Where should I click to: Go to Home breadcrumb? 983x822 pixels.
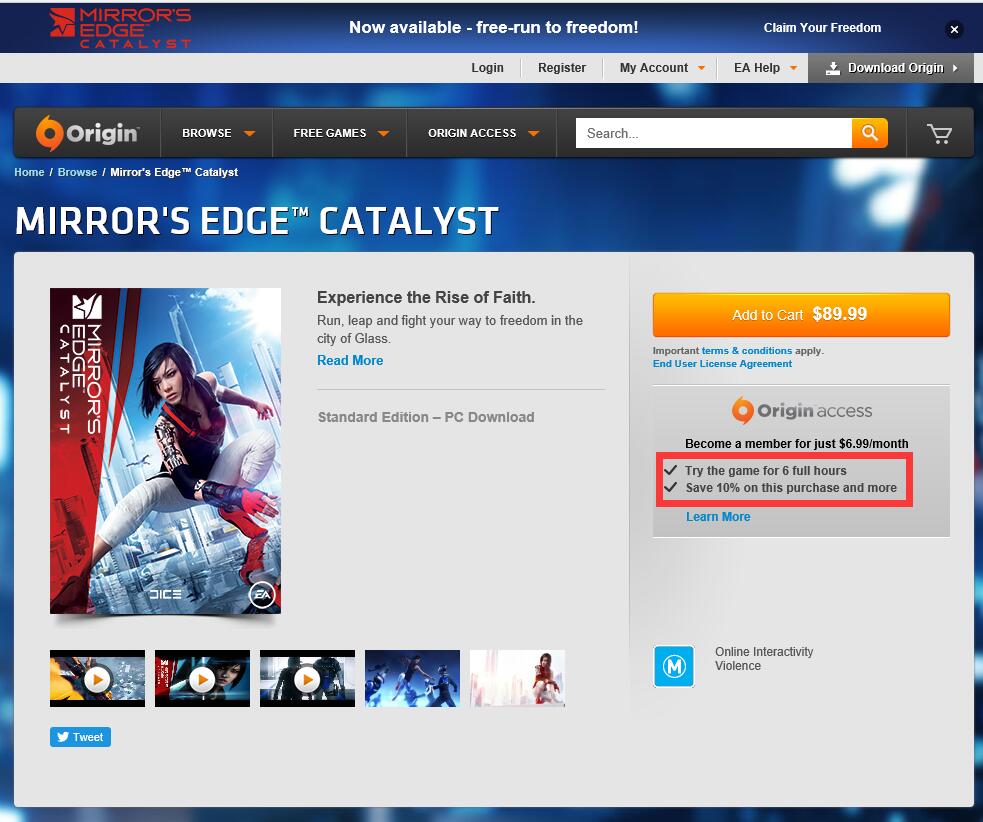[x=29, y=172]
